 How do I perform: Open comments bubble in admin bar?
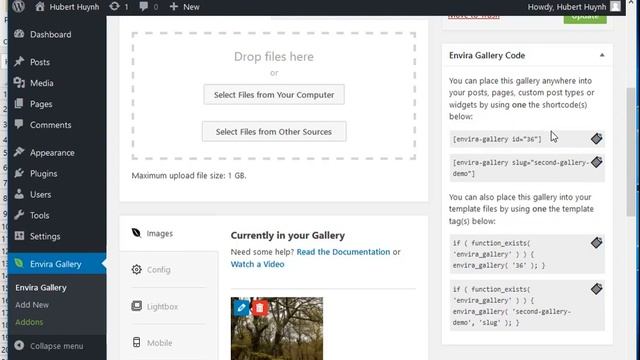(149, 7)
